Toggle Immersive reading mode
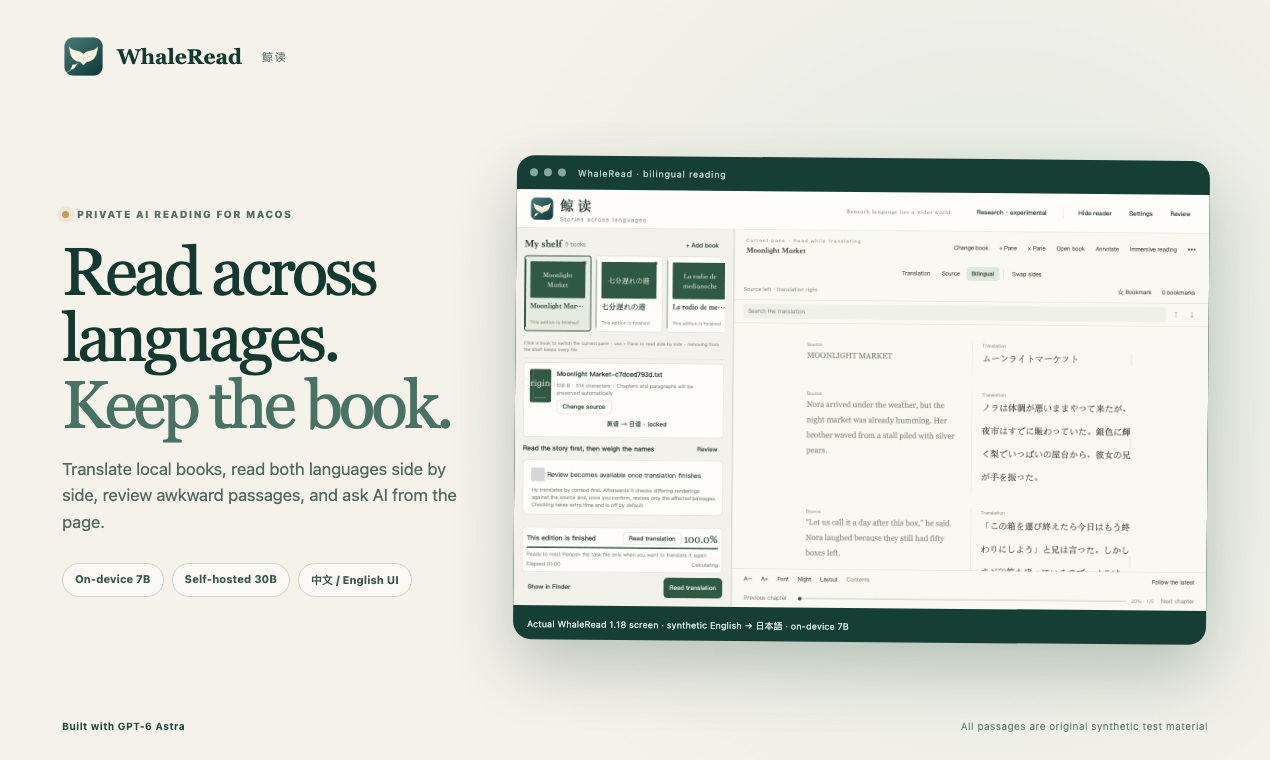 click(x=1153, y=249)
